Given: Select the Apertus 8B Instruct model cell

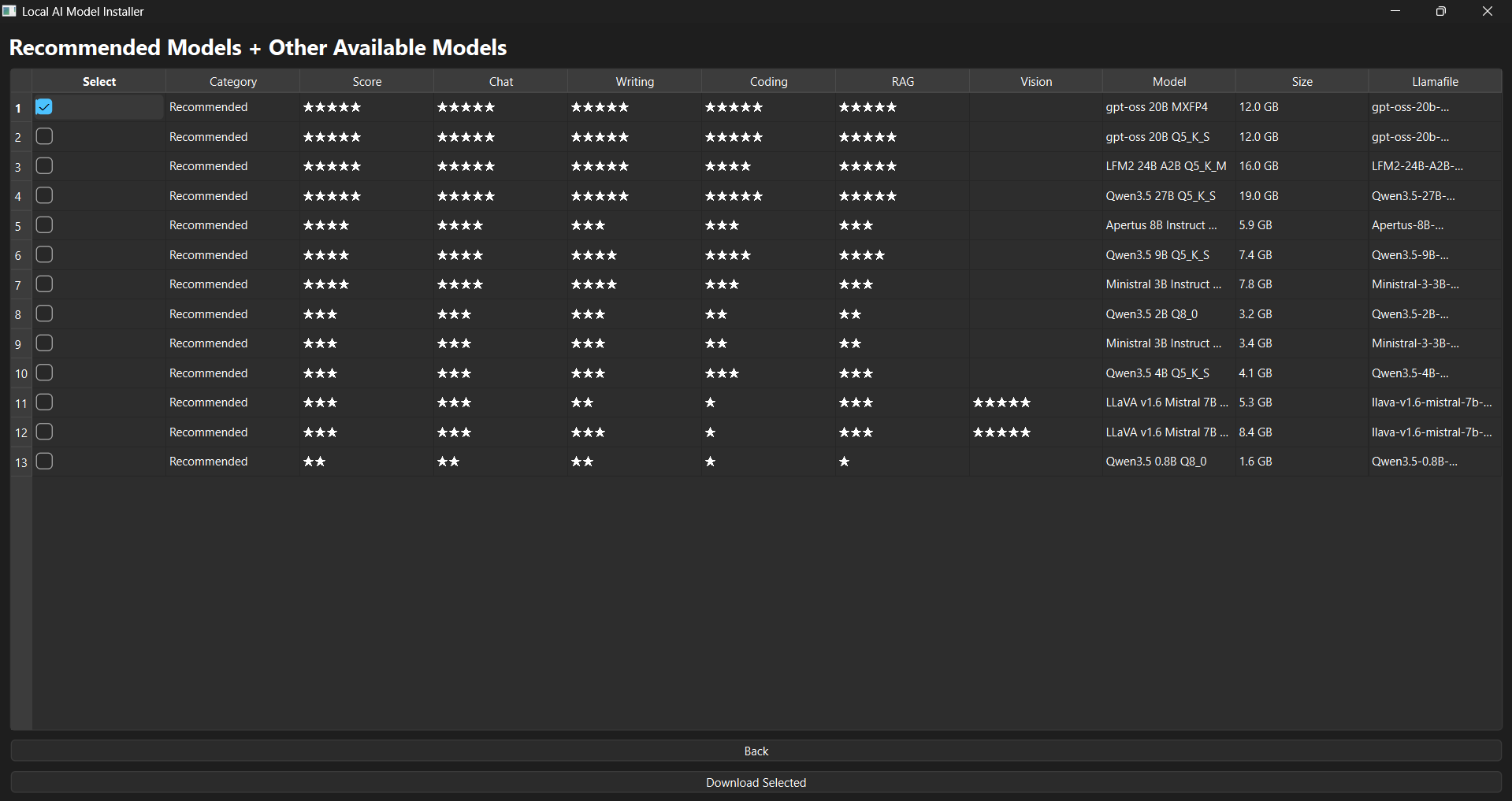Looking at the screenshot, I should tap(1169, 225).
